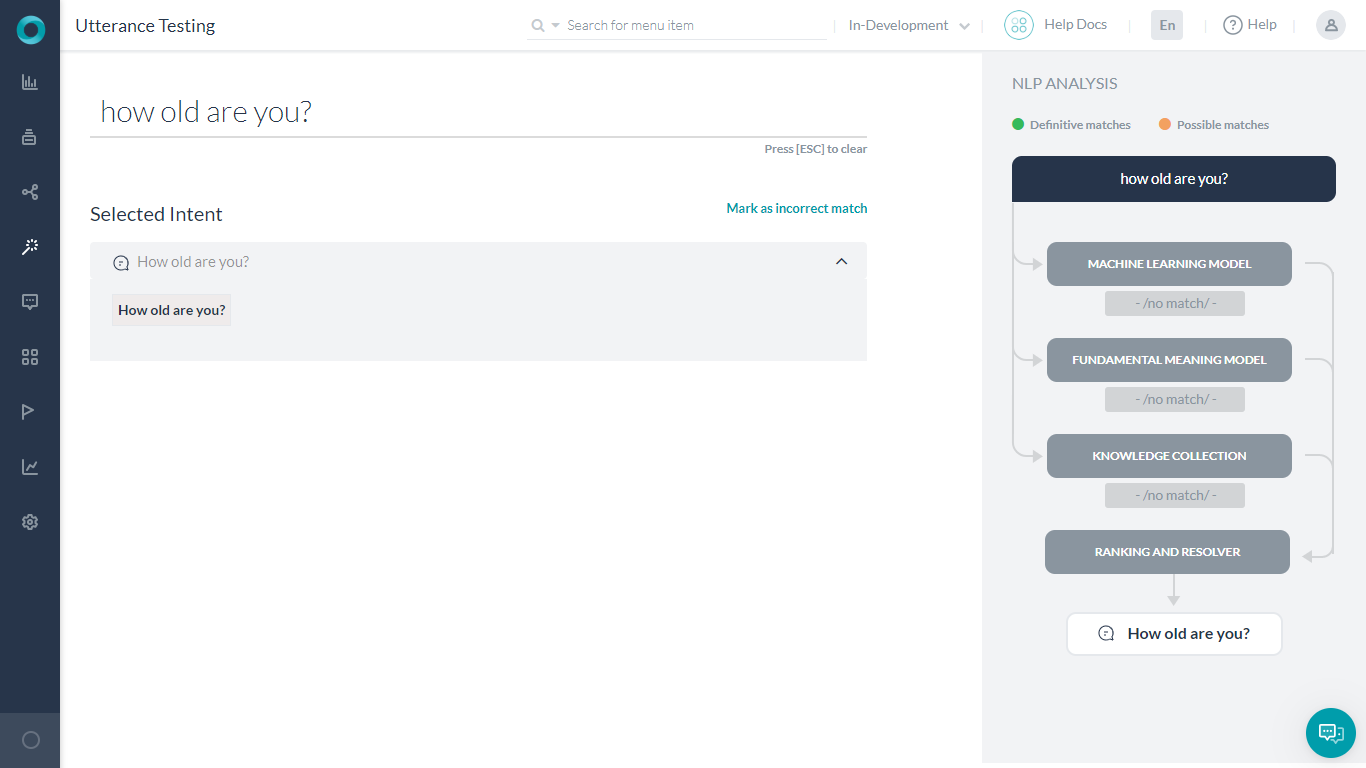Open the Analytics bar chart sidebar icon
Viewport: 1366px width, 768px height.
pyautogui.click(x=29, y=82)
